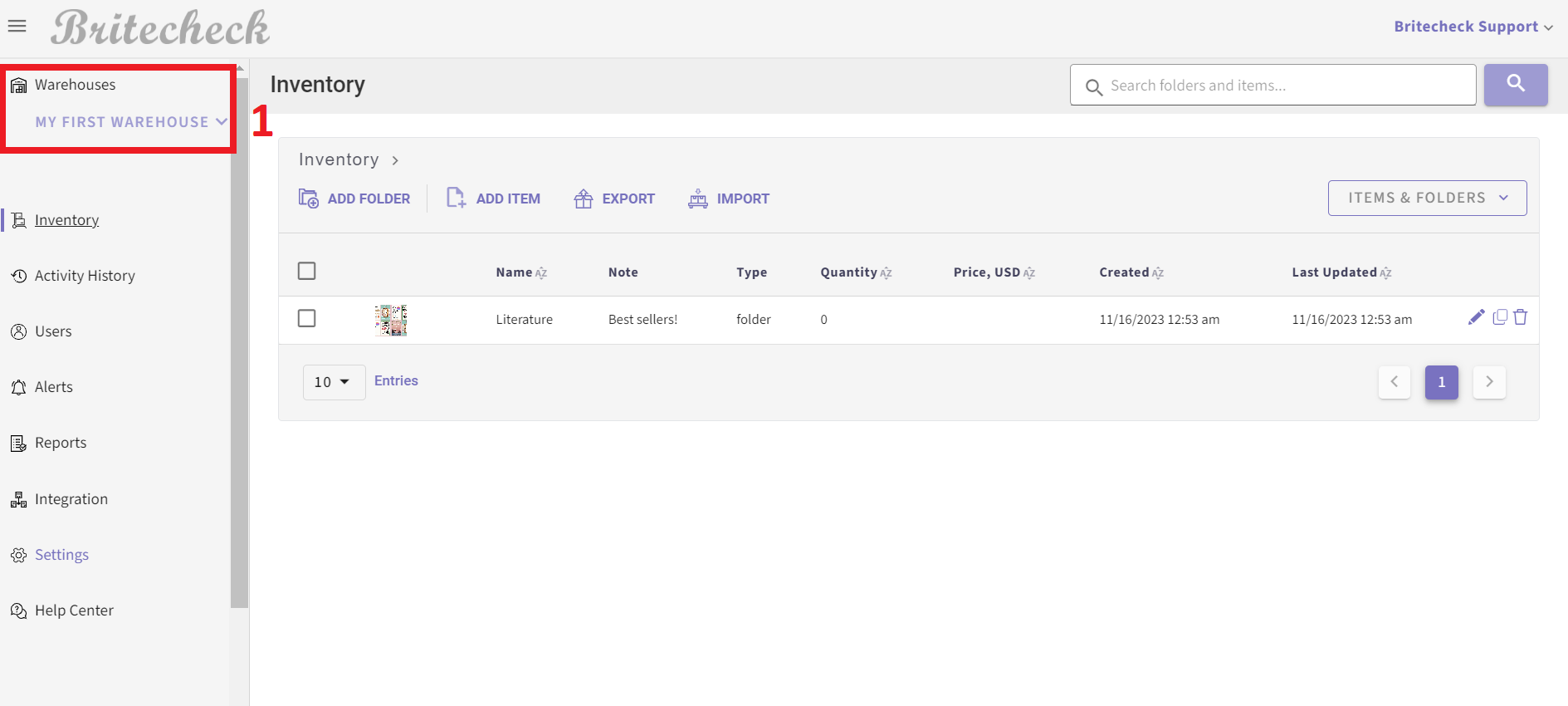Click the Type column header
The width and height of the screenshot is (1568, 706).
[752, 272]
